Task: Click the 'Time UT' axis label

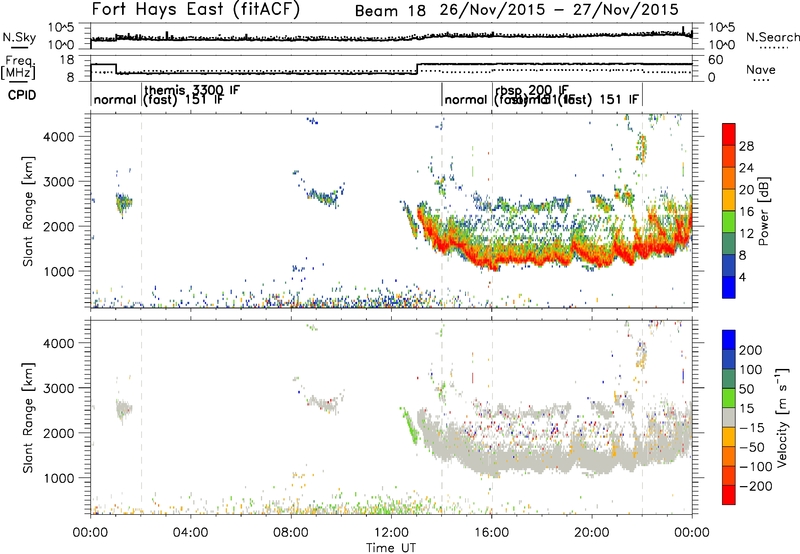Action: [x=391, y=548]
